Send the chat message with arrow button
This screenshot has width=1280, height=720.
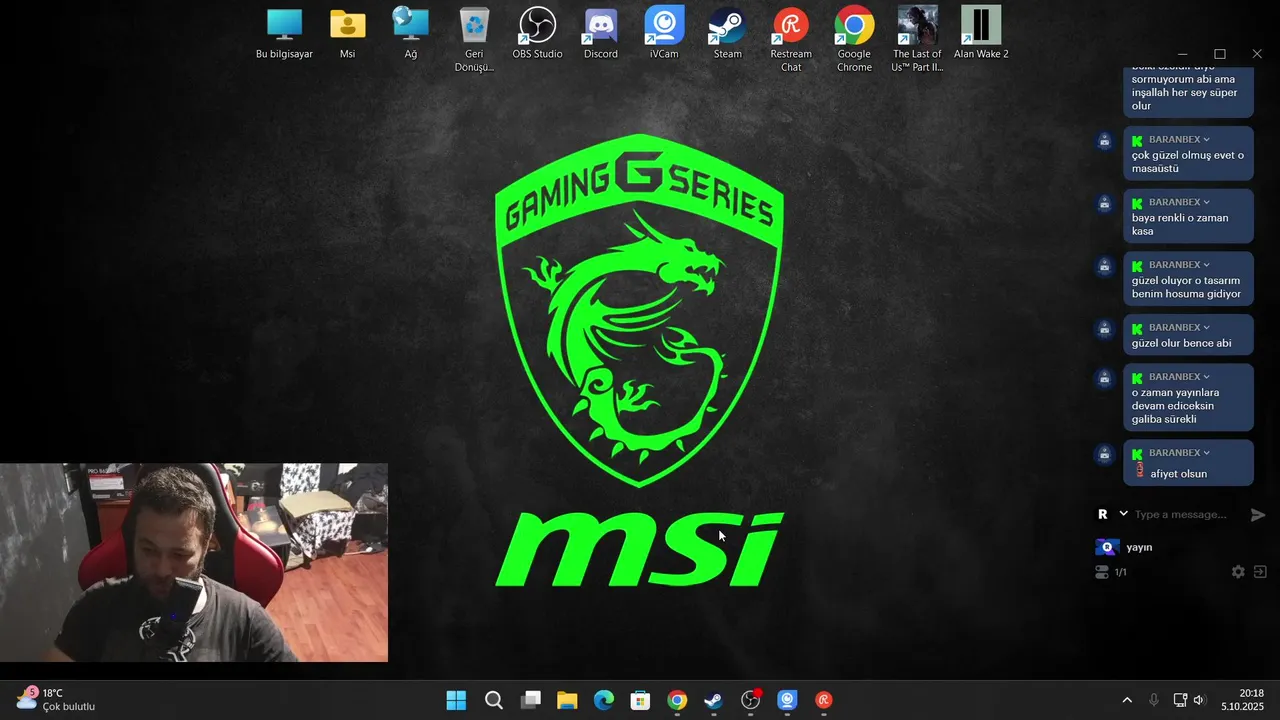click(x=1258, y=514)
